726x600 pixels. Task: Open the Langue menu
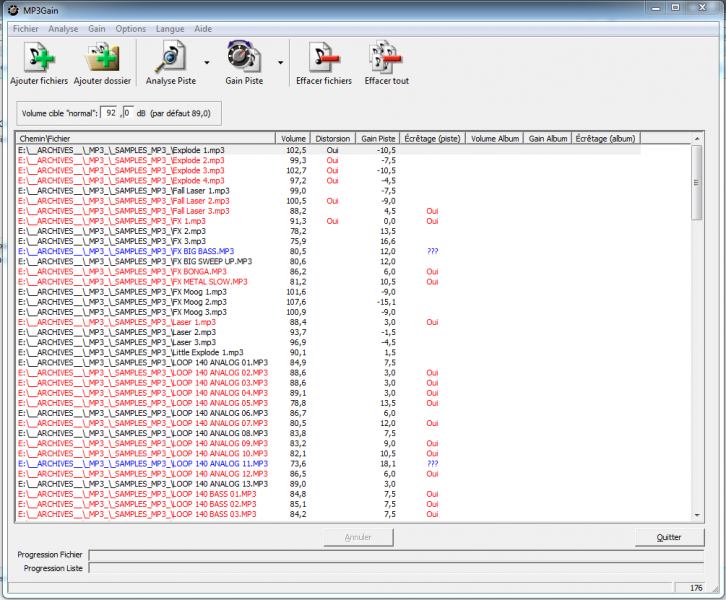pos(170,29)
